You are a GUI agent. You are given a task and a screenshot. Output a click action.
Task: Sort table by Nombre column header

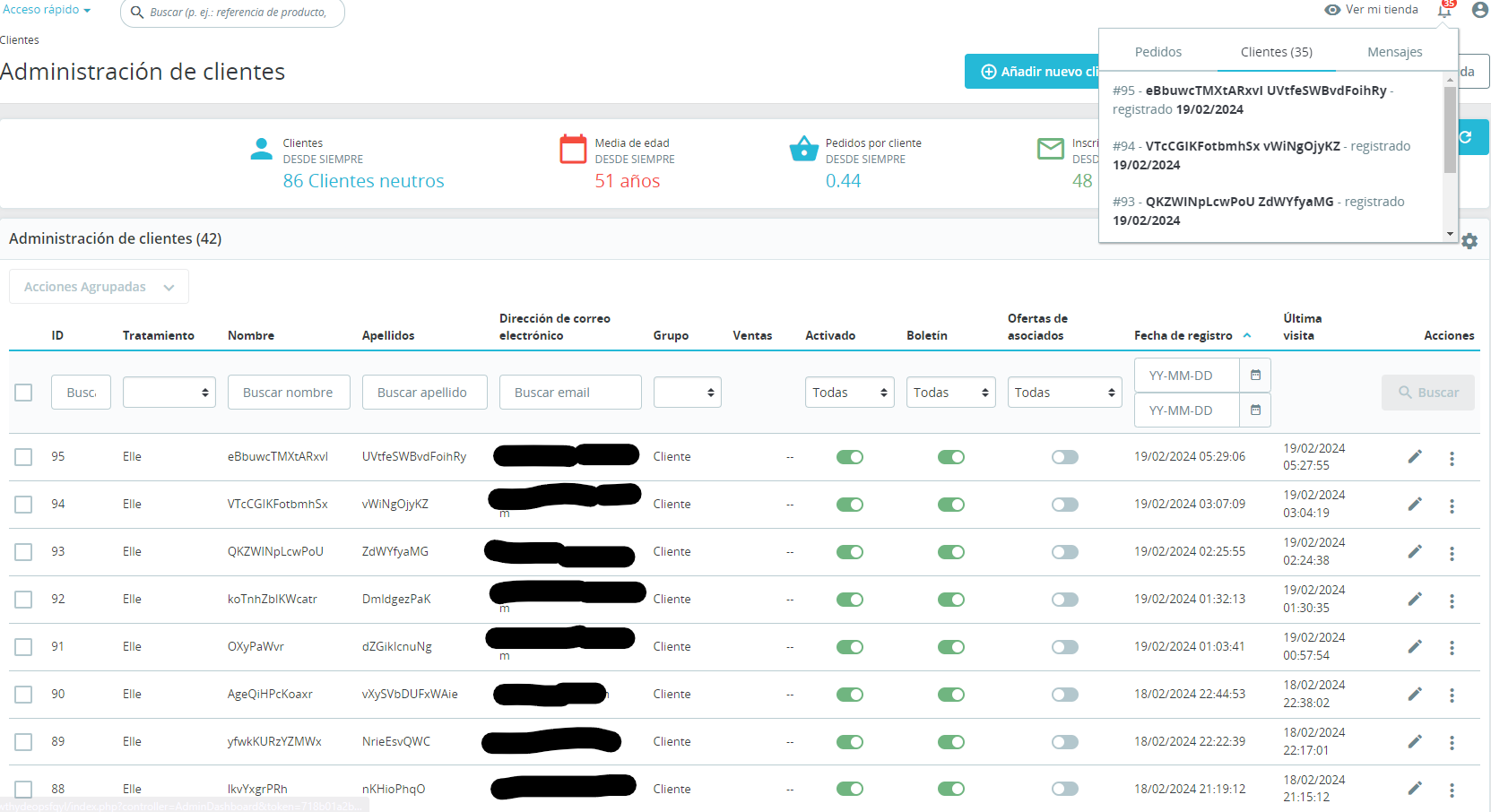(x=251, y=335)
